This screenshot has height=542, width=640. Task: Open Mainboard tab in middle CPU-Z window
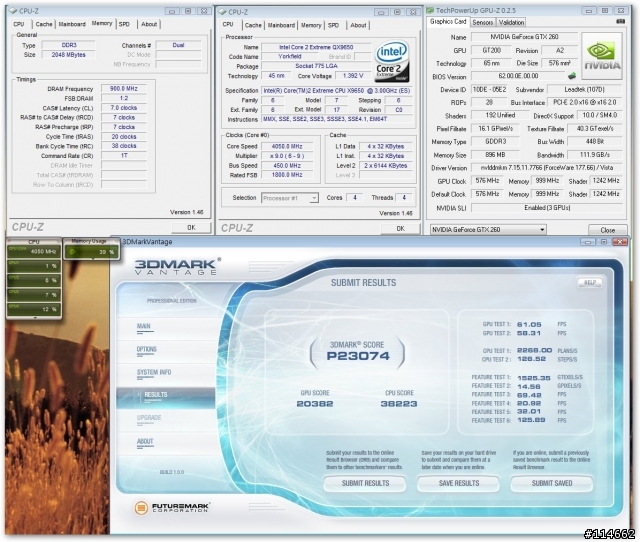(281, 25)
